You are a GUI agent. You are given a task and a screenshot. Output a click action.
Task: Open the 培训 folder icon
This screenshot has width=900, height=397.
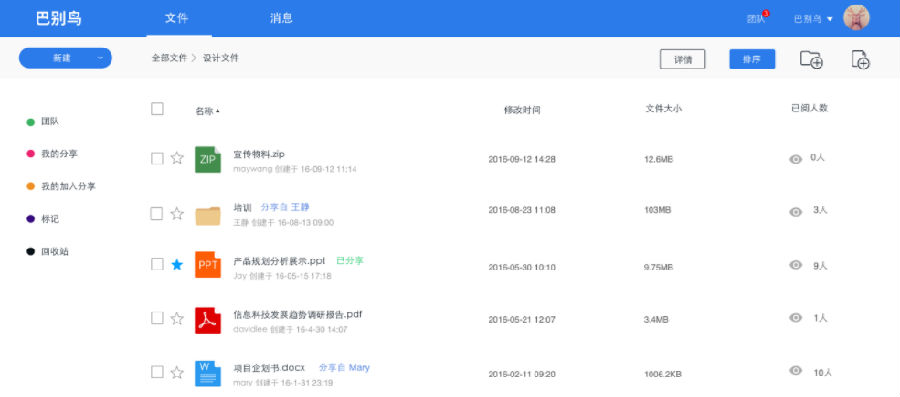pos(208,215)
